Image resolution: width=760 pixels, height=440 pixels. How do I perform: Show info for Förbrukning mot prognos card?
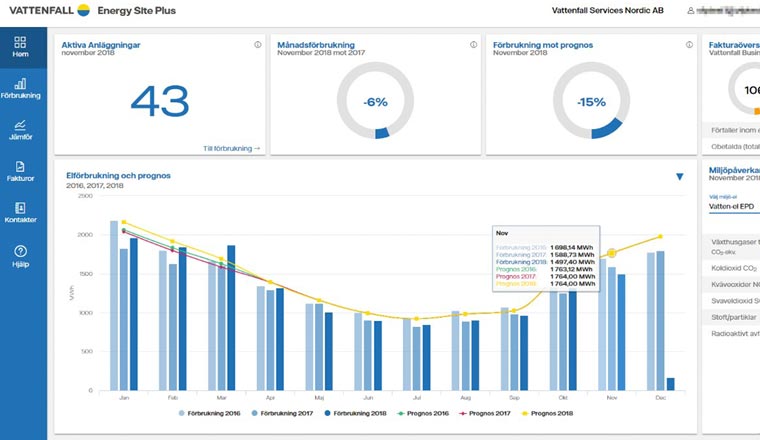tap(687, 45)
